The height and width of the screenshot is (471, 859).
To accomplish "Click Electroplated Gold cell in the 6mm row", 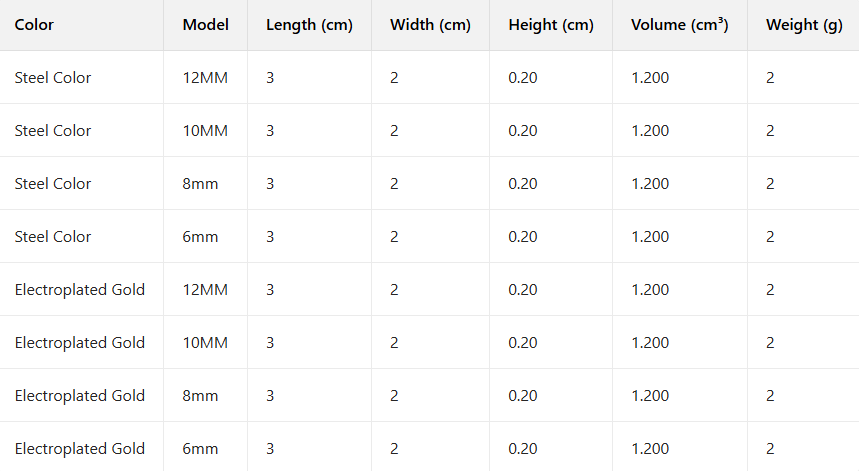I will tap(80, 449).
